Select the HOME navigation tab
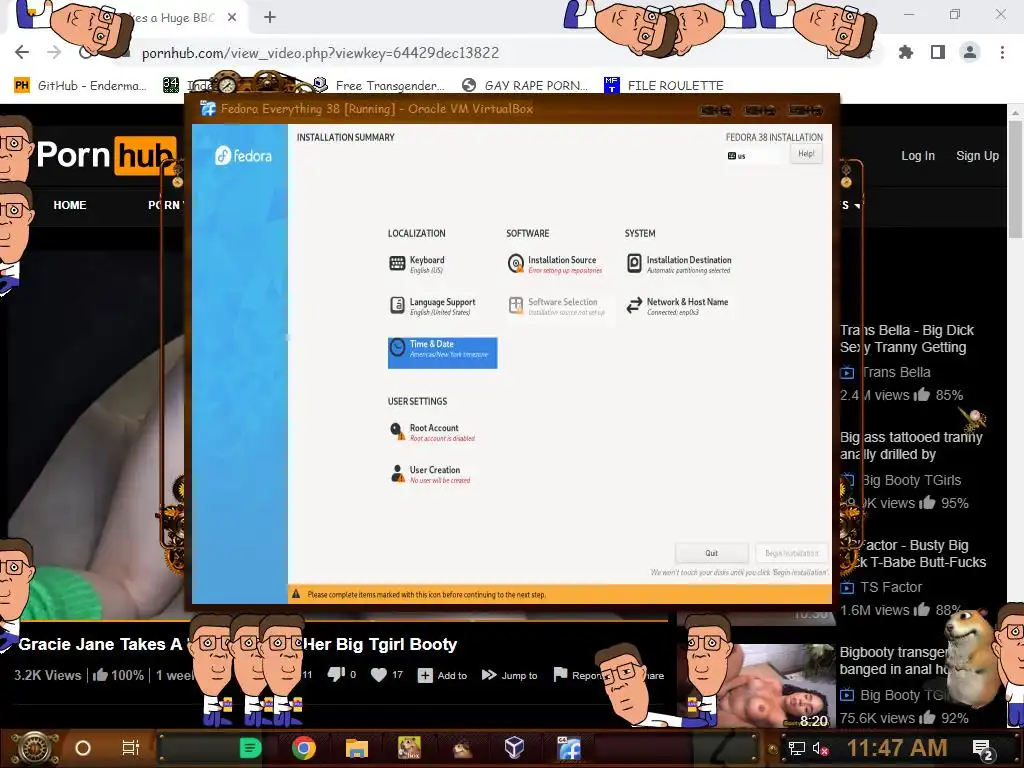 point(70,205)
